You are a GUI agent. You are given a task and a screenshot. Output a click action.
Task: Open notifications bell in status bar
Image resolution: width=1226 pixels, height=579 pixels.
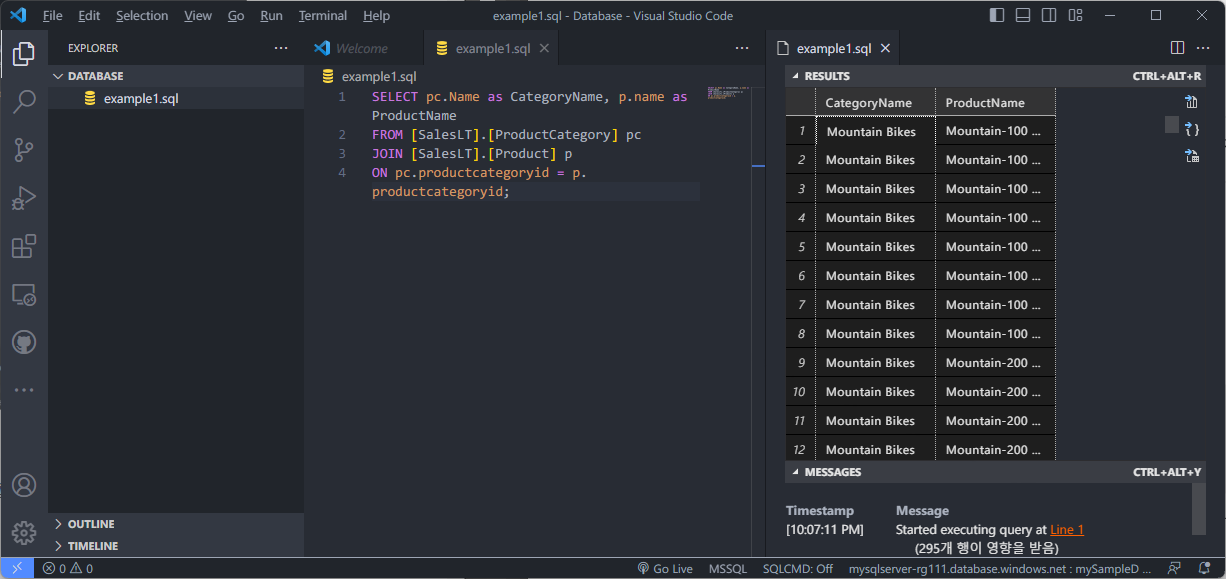(1204, 568)
